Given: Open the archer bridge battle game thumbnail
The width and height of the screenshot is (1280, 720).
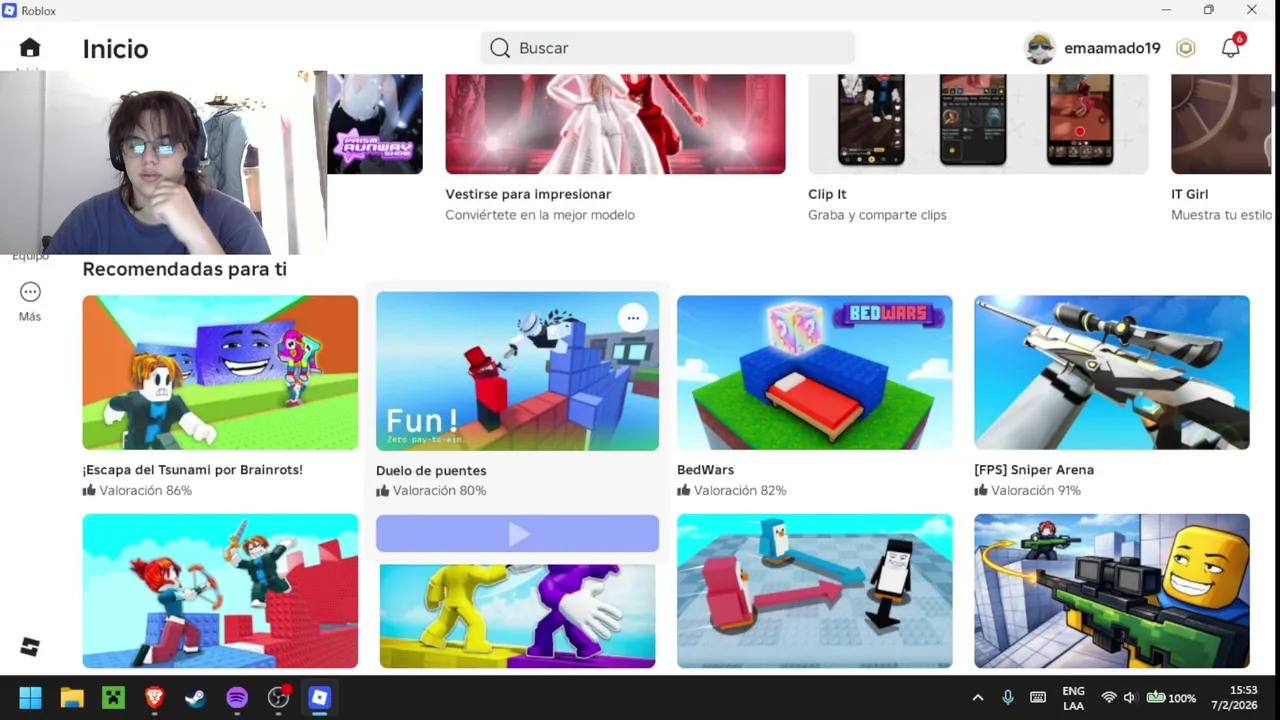Looking at the screenshot, I should [220, 591].
